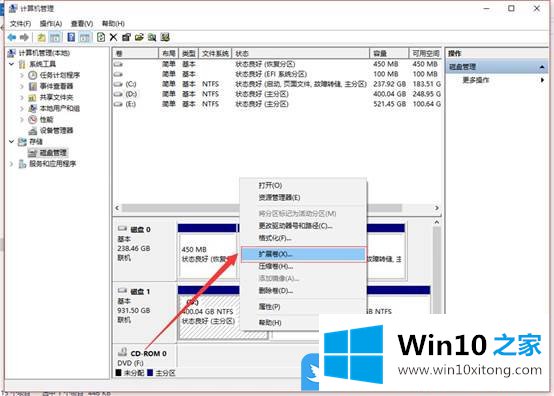554x396 pixels.
Task: Sort by the 文件系统 column header
Action: coord(215,53)
